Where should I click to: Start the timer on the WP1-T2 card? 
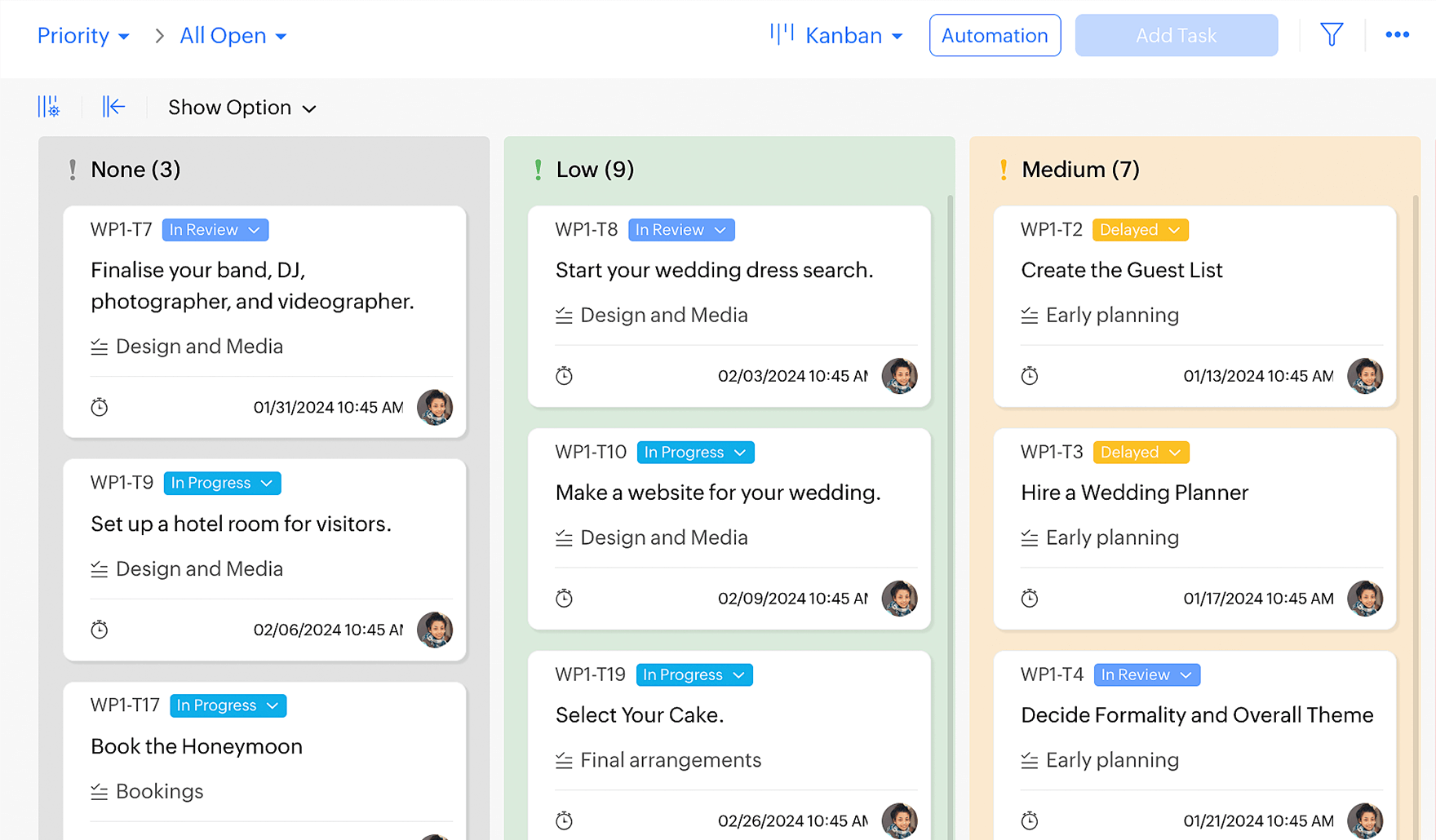[1030, 376]
